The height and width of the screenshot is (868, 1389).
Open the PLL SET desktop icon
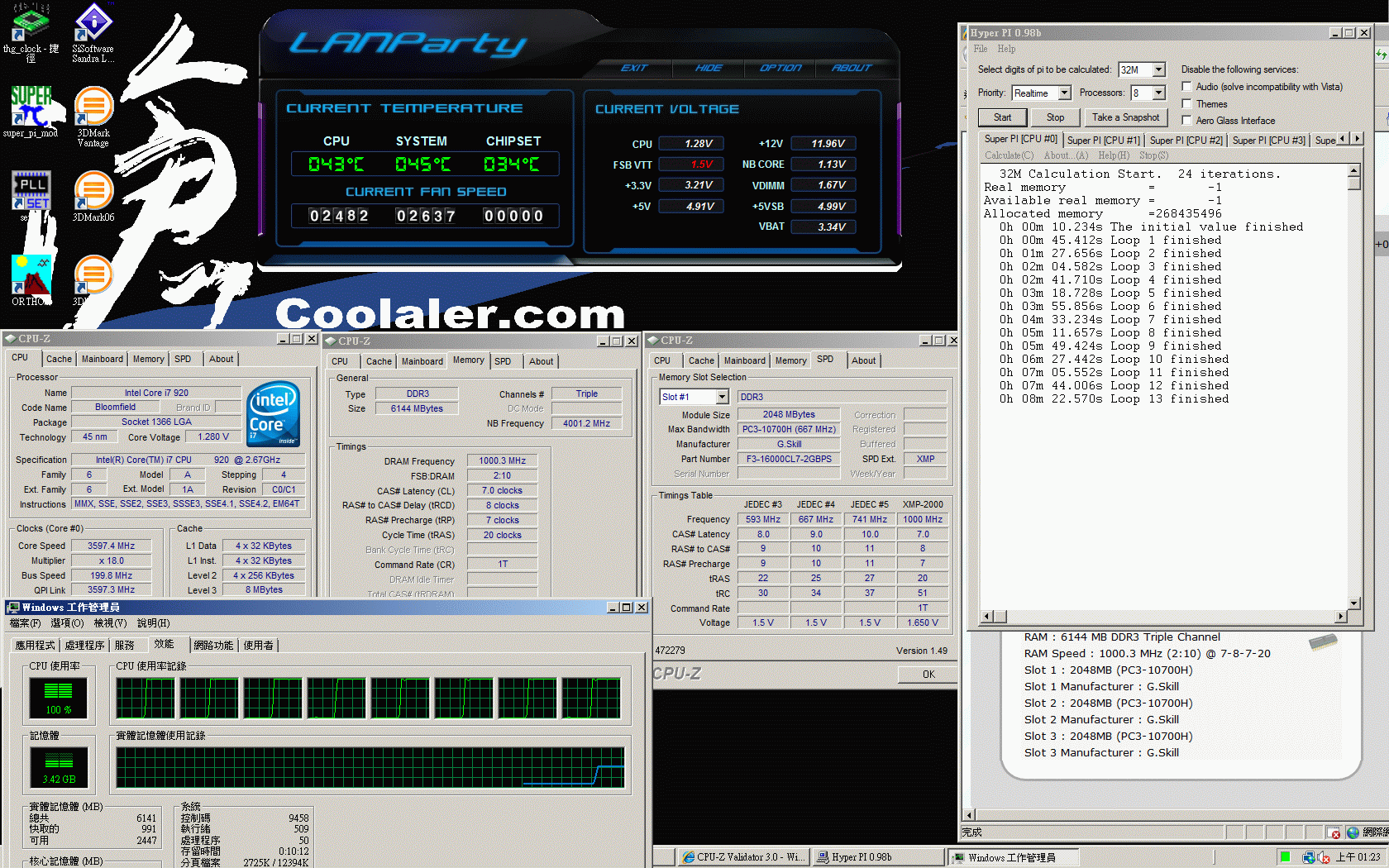pyautogui.click(x=31, y=190)
